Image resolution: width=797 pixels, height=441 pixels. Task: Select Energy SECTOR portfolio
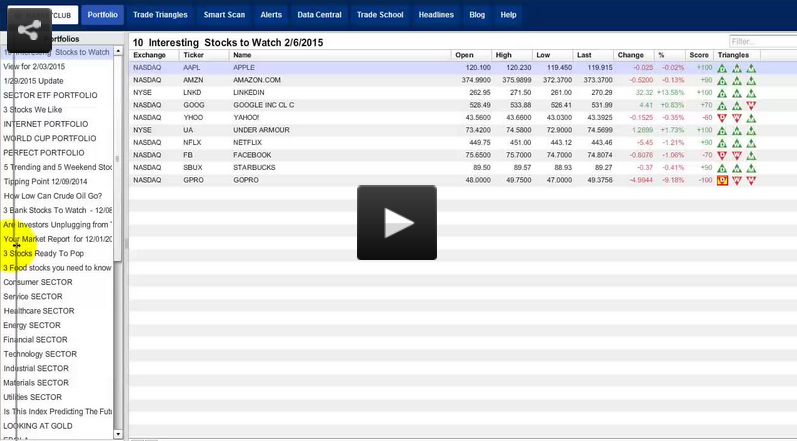[32, 325]
